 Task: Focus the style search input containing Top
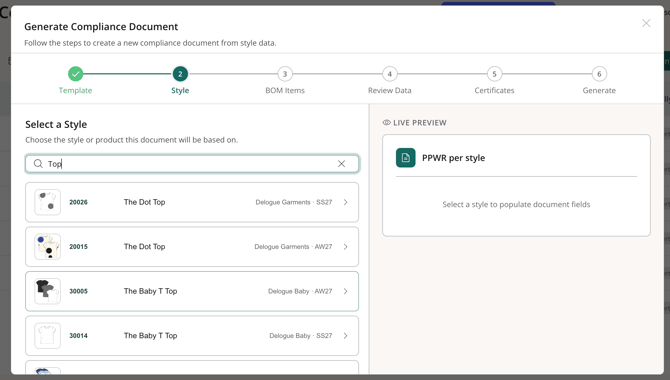tap(192, 164)
